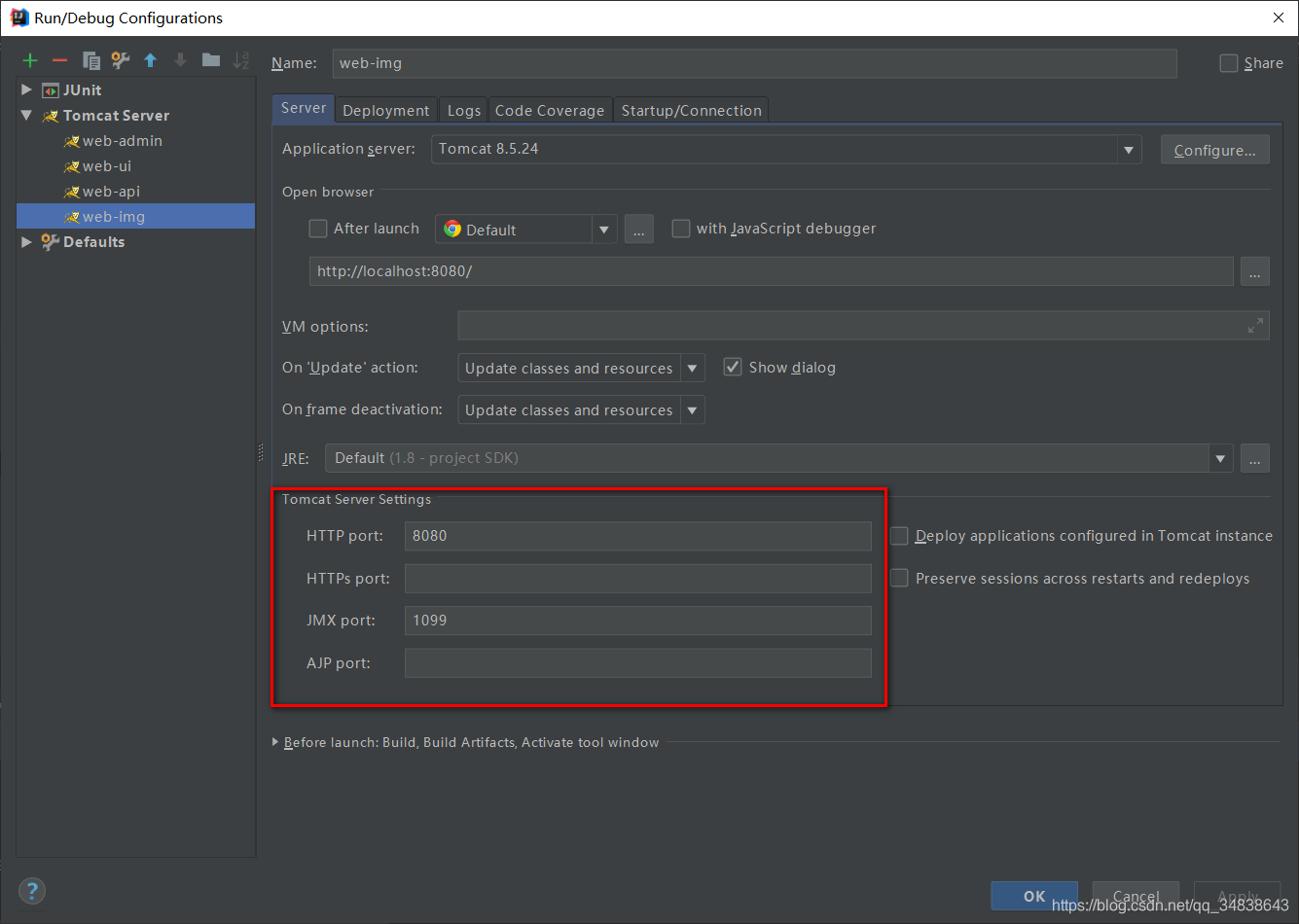Enable Share checkbox
Image resolution: width=1299 pixels, height=924 pixels.
(1229, 63)
